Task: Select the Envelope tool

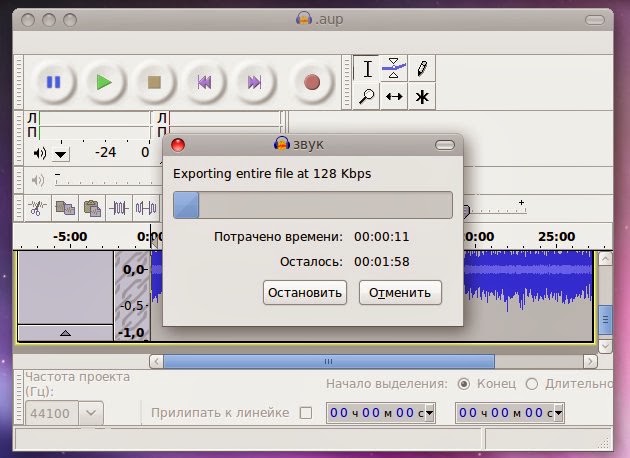Action: point(394,68)
